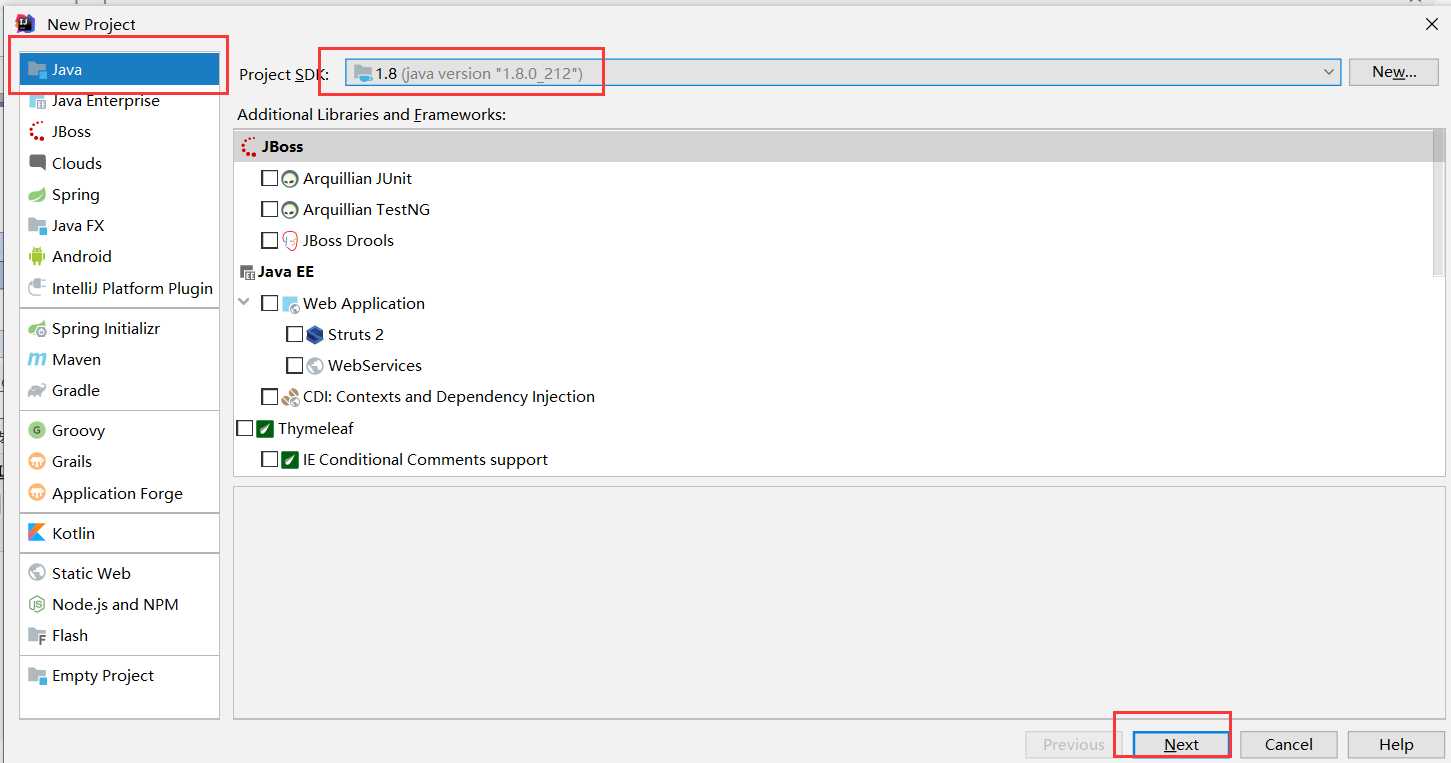Click the Kotlin icon in sidebar
The height and width of the screenshot is (763, 1451).
37,533
